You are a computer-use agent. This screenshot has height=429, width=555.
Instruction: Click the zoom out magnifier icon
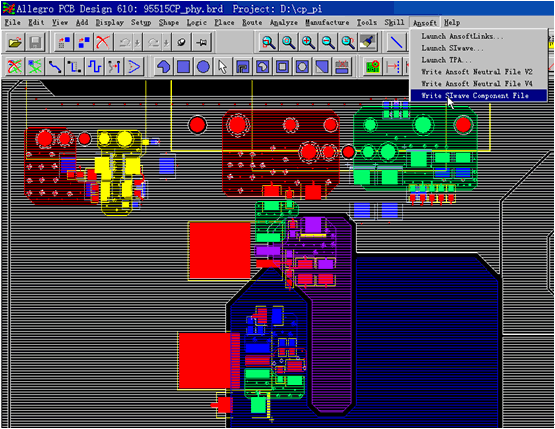(328, 42)
